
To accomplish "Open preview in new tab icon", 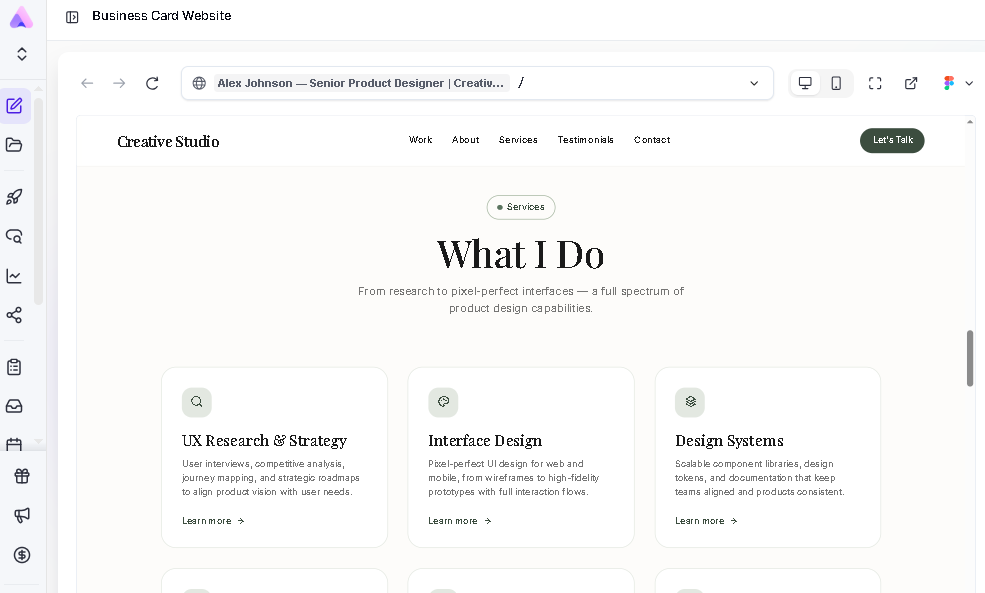I will 911,83.
